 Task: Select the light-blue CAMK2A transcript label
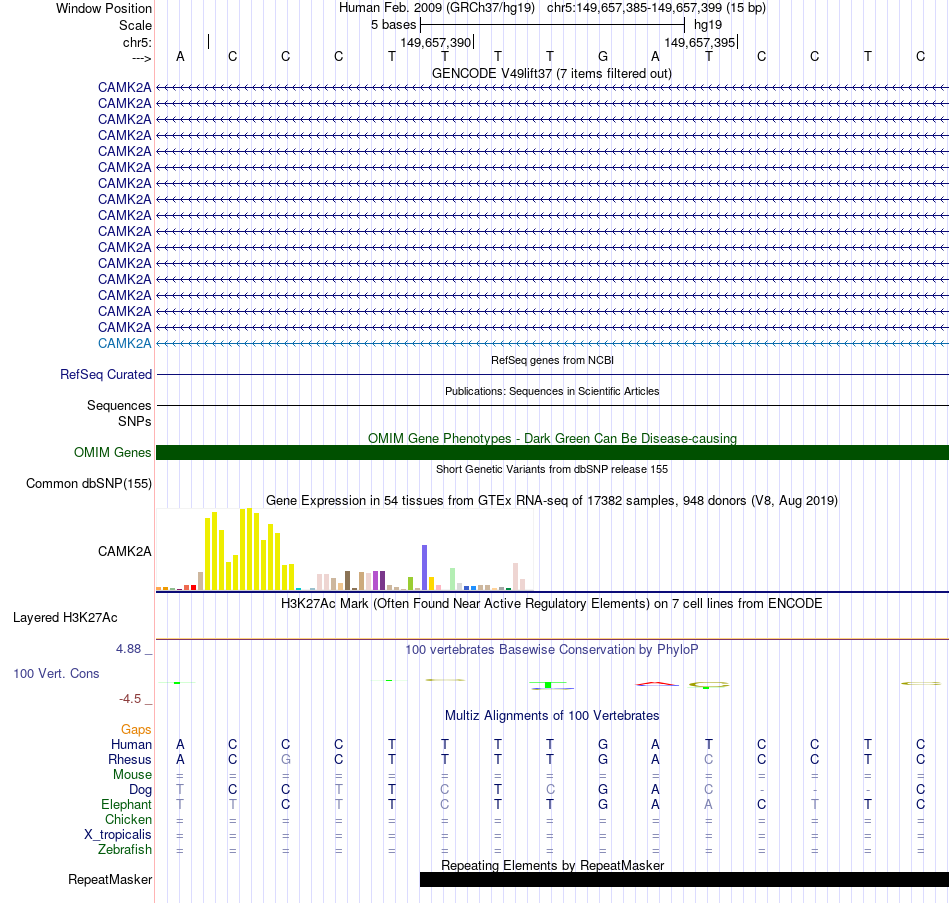124,343
